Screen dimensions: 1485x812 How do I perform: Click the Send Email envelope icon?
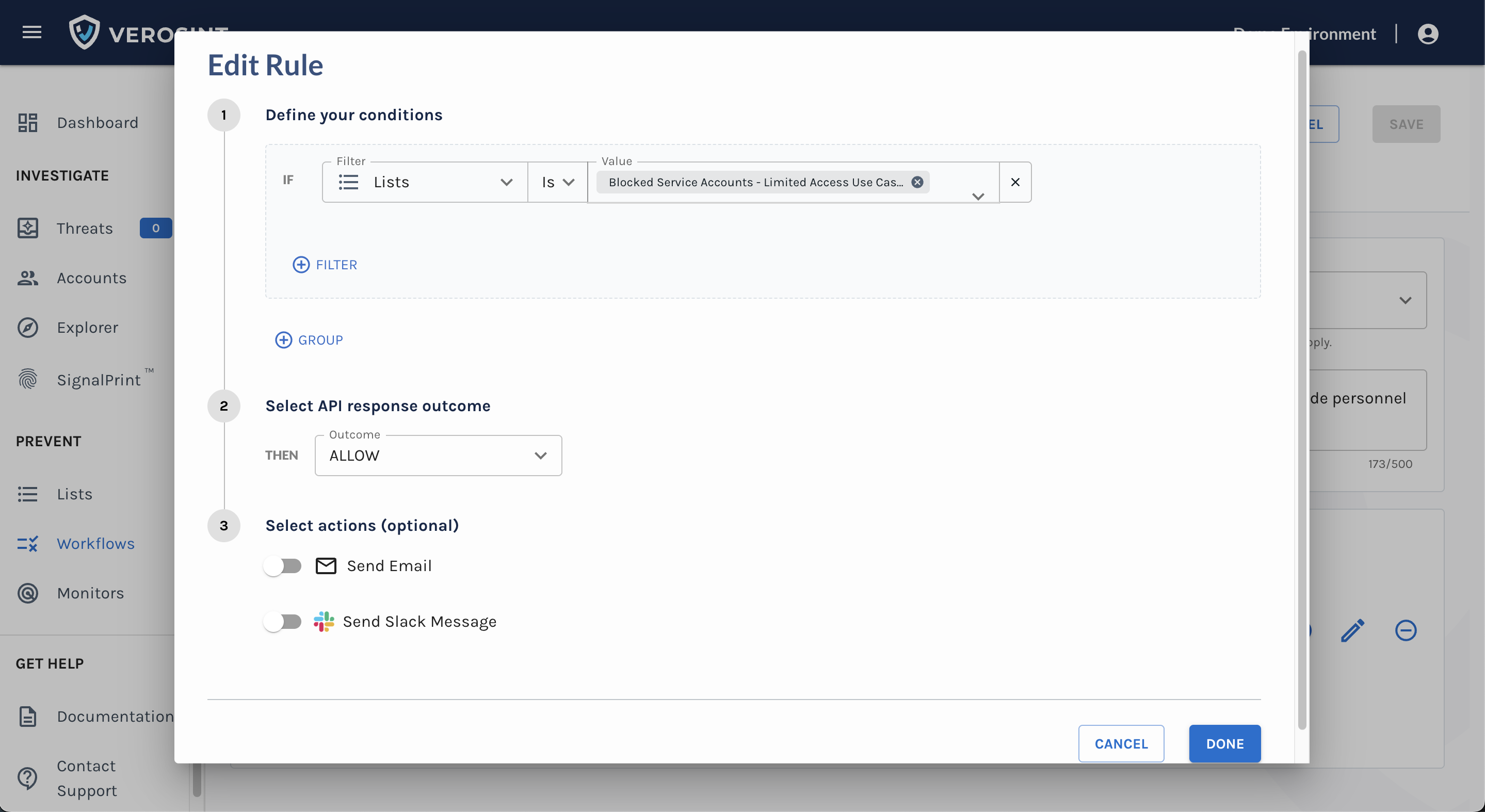pyautogui.click(x=326, y=566)
